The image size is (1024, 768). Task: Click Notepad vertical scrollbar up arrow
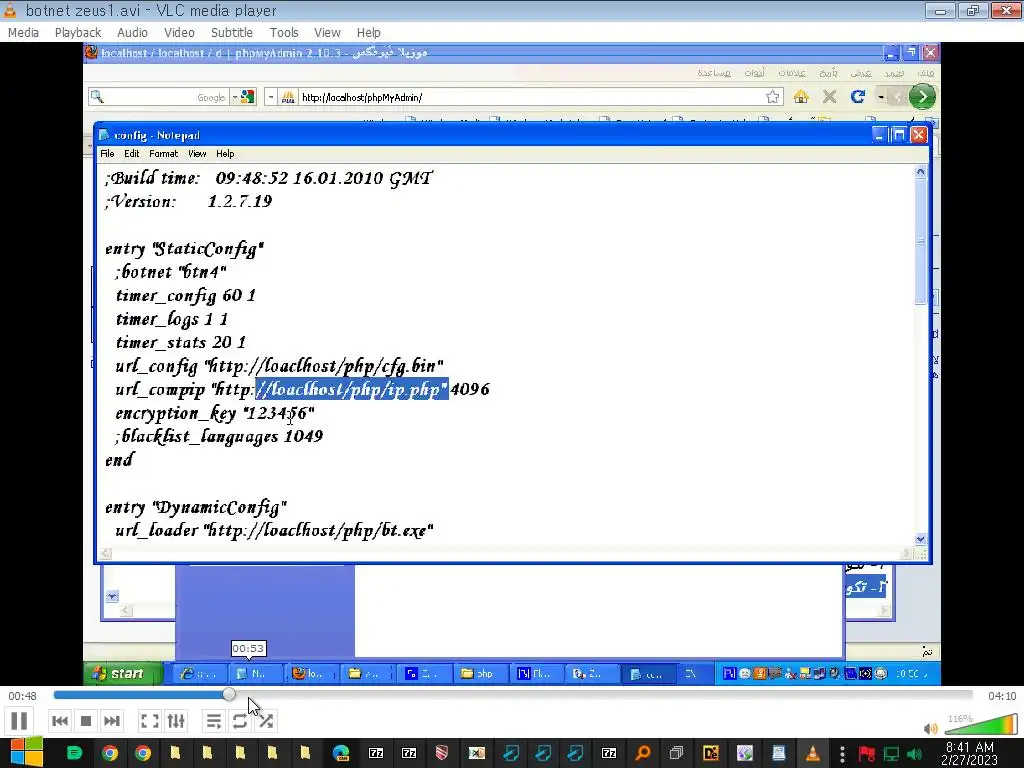[920, 172]
